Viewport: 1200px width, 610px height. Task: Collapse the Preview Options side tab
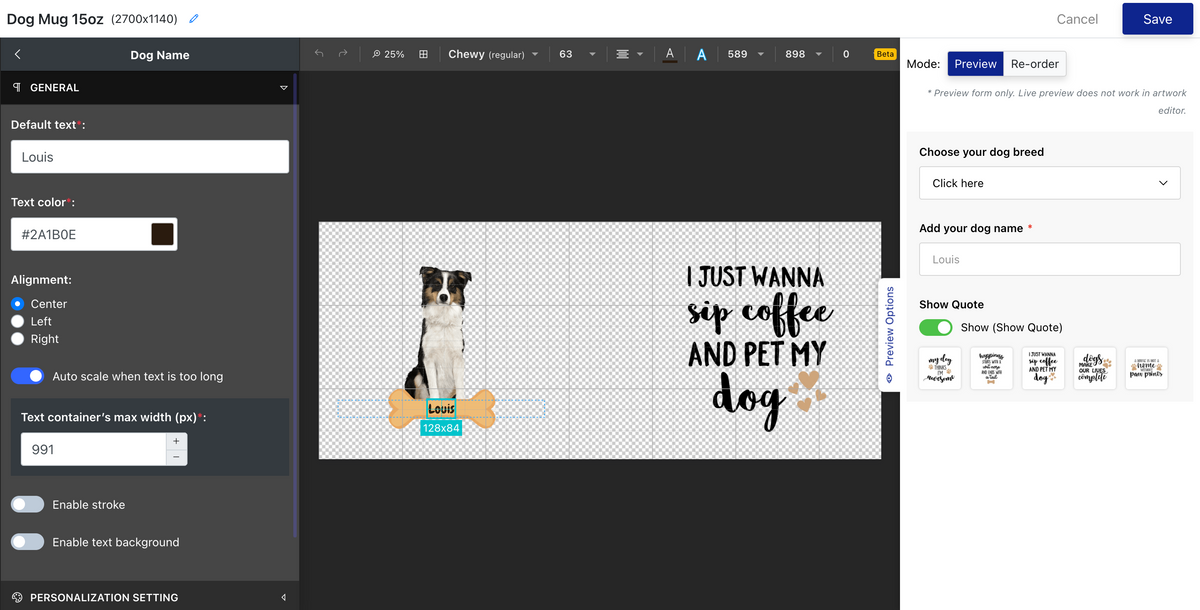click(889, 335)
